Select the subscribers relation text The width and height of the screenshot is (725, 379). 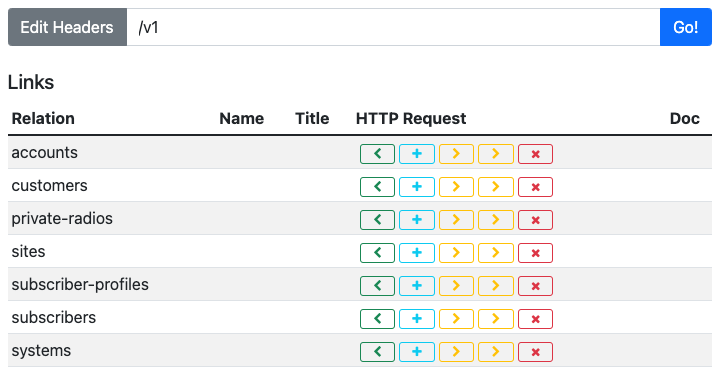54,318
